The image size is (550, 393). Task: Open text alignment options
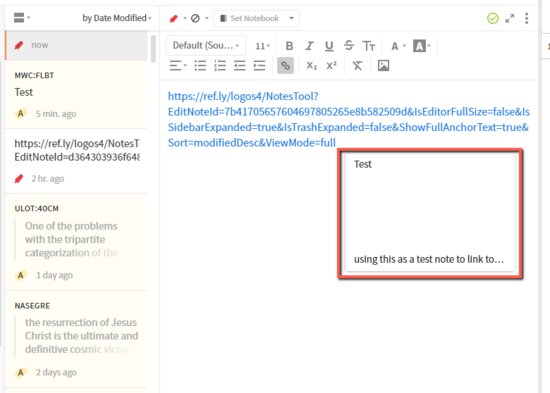pos(177,66)
